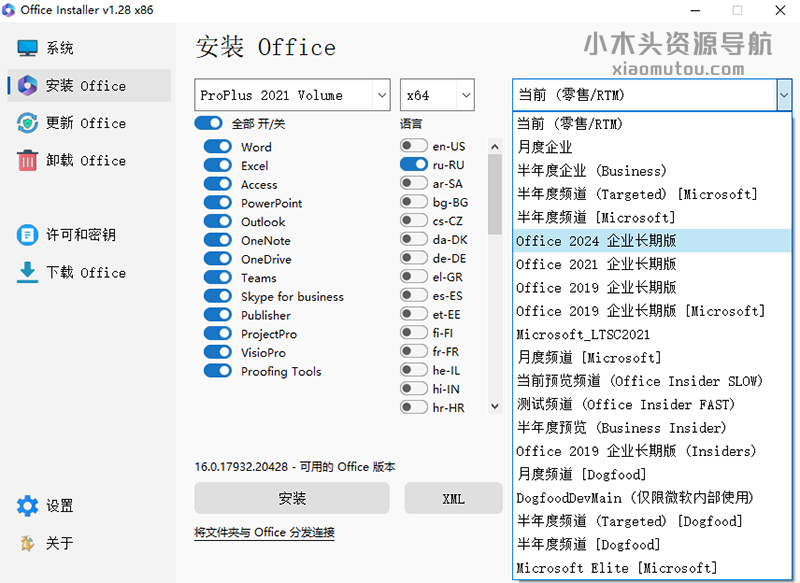The image size is (800, 583).
Task: Open the 系统 section in sidebar
Action: tap(89, 48)
